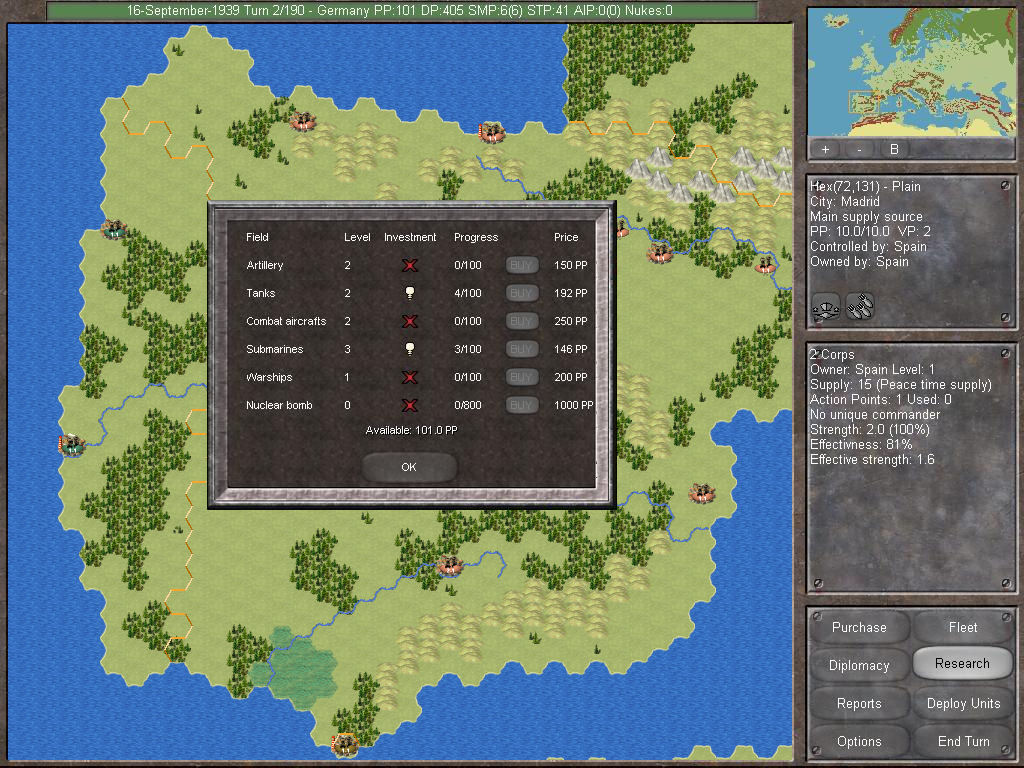Click the Submarines investment lightbulb icon
Viewport: 1024px width, 768px height.
point(409,349)
